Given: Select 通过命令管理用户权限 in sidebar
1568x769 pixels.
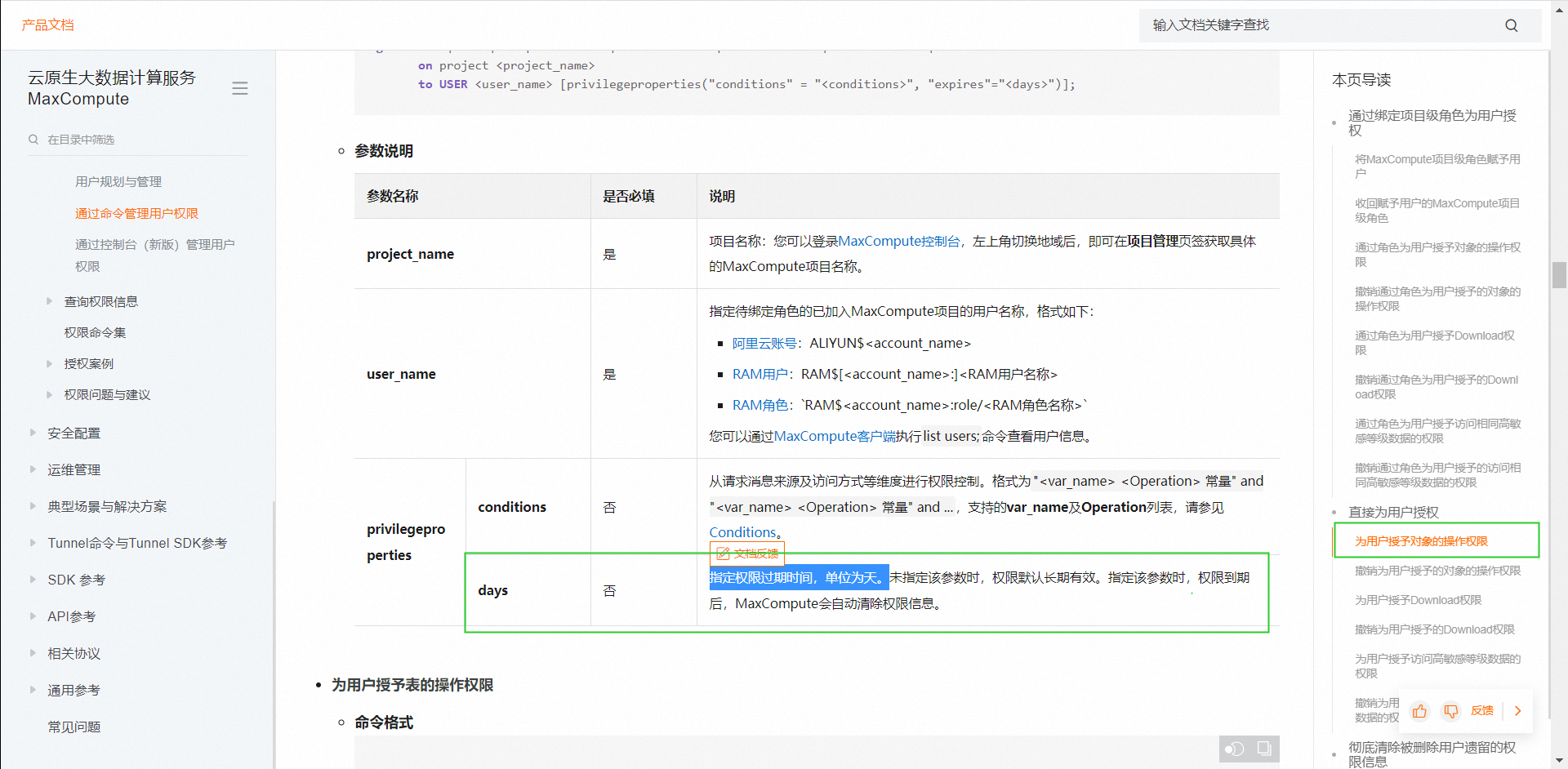Looking at the screenshot, I should pos(136,213).
